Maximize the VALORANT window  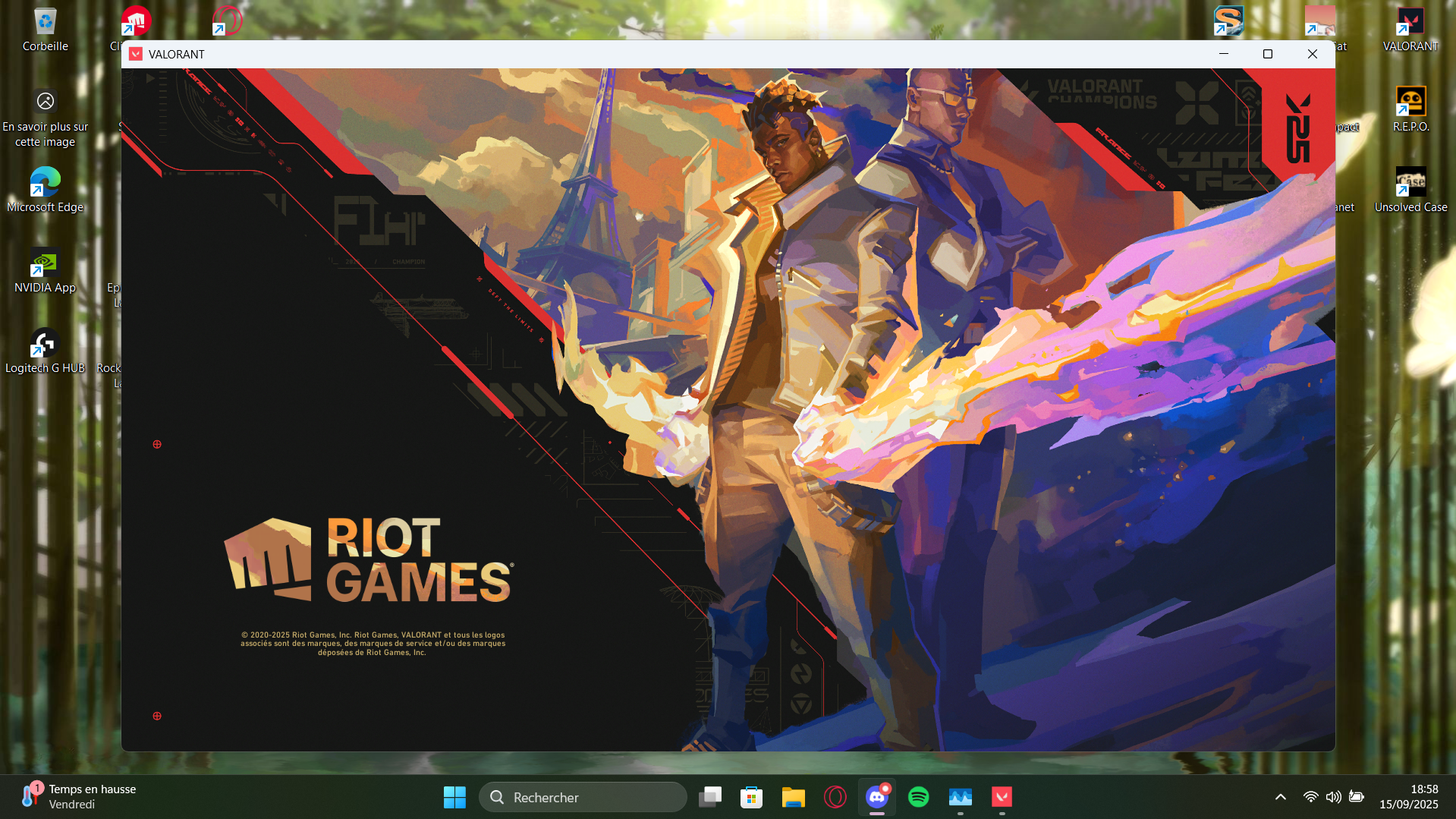(x=1267, y=54)
